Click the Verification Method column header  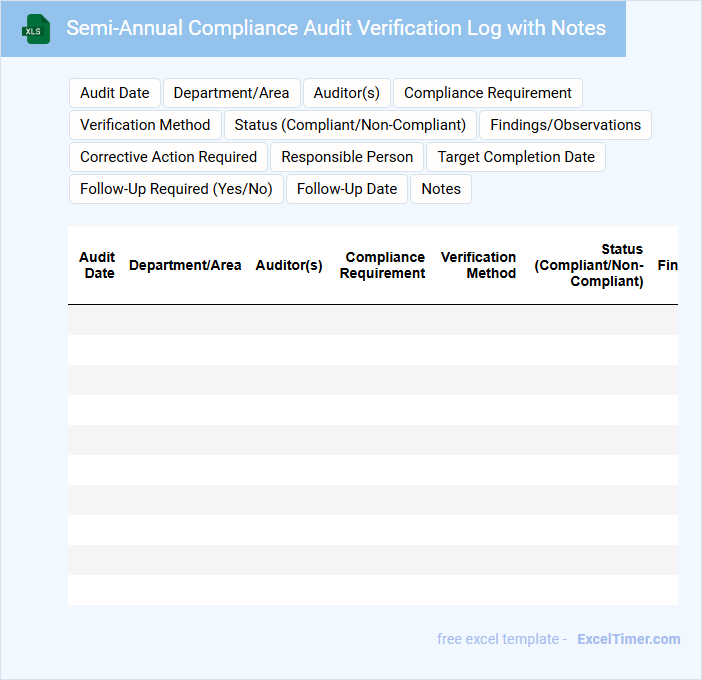(479, 265)
